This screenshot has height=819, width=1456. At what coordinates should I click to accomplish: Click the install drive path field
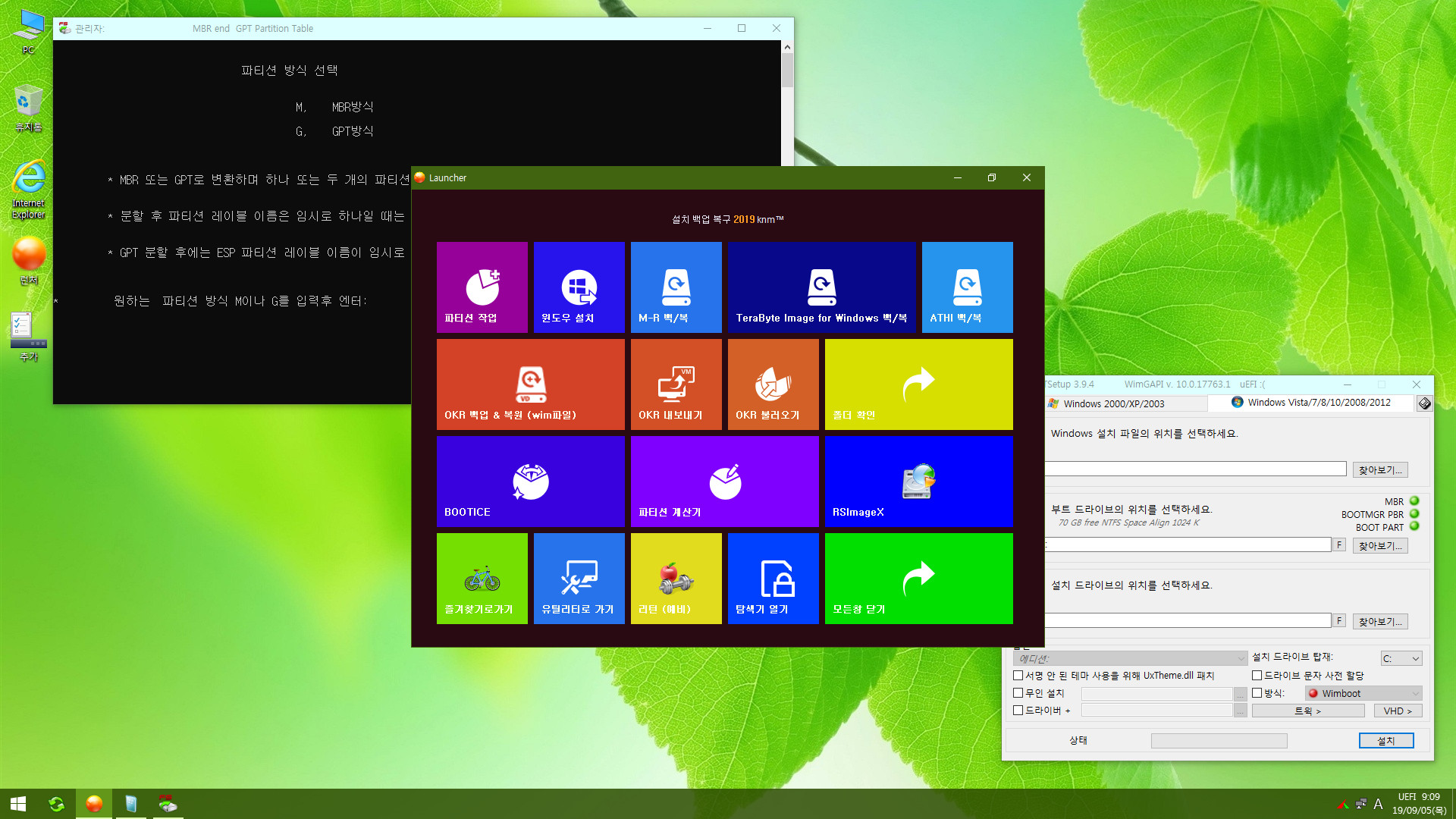click(x=1188, y=621)
